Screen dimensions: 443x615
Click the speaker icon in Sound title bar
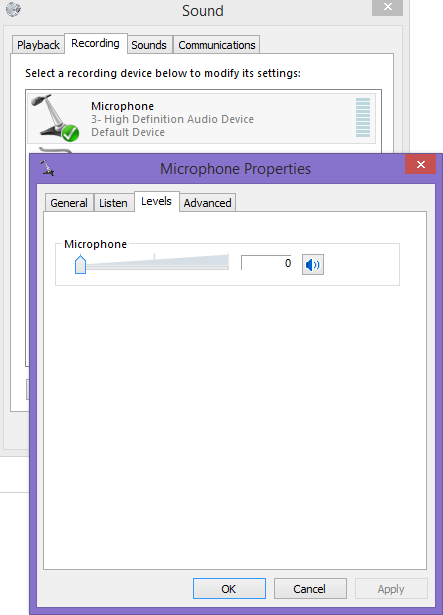[14, 9]
